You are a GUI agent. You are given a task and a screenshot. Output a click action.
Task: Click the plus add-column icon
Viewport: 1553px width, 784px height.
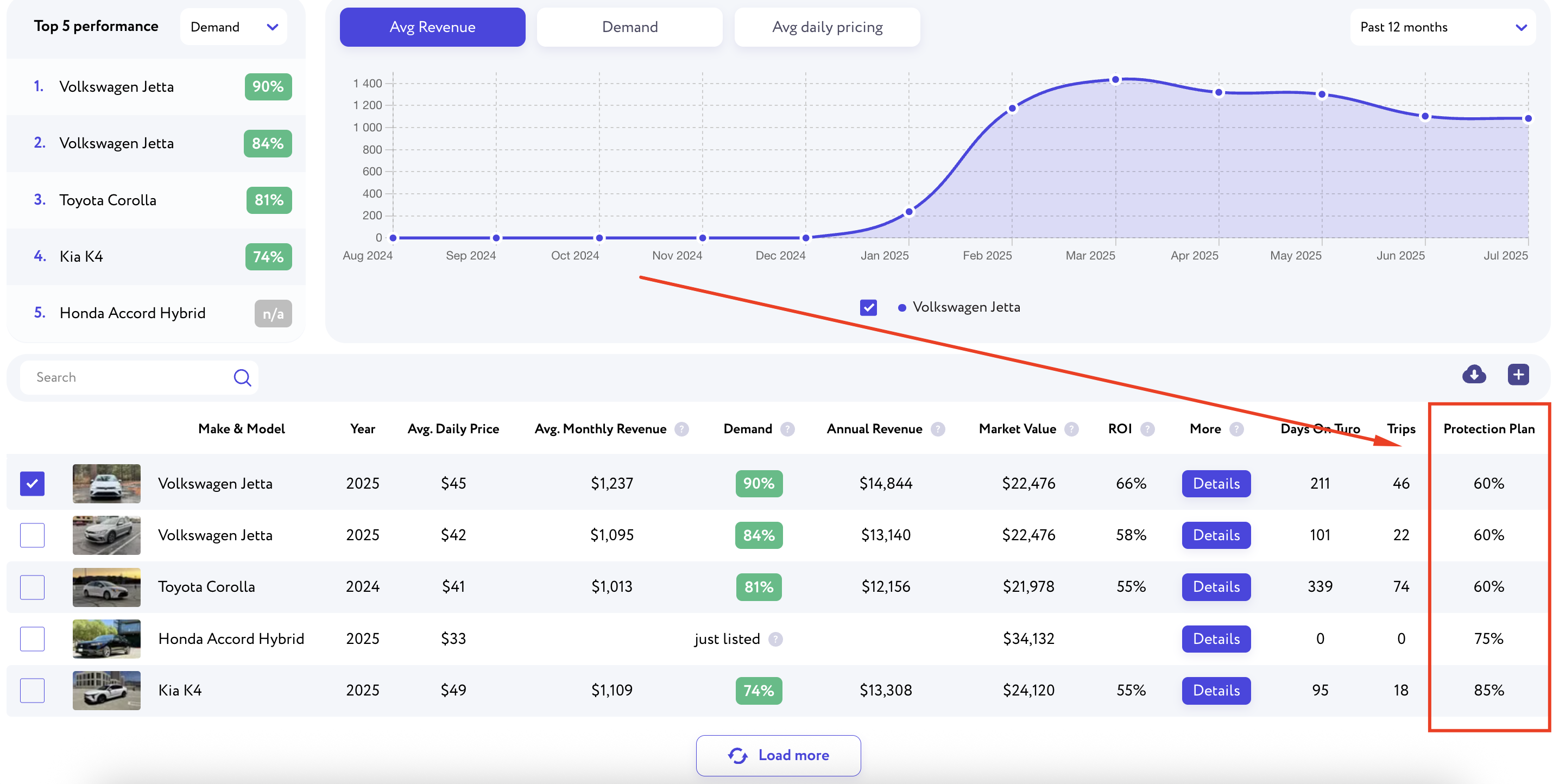(x=1518, y=374)
